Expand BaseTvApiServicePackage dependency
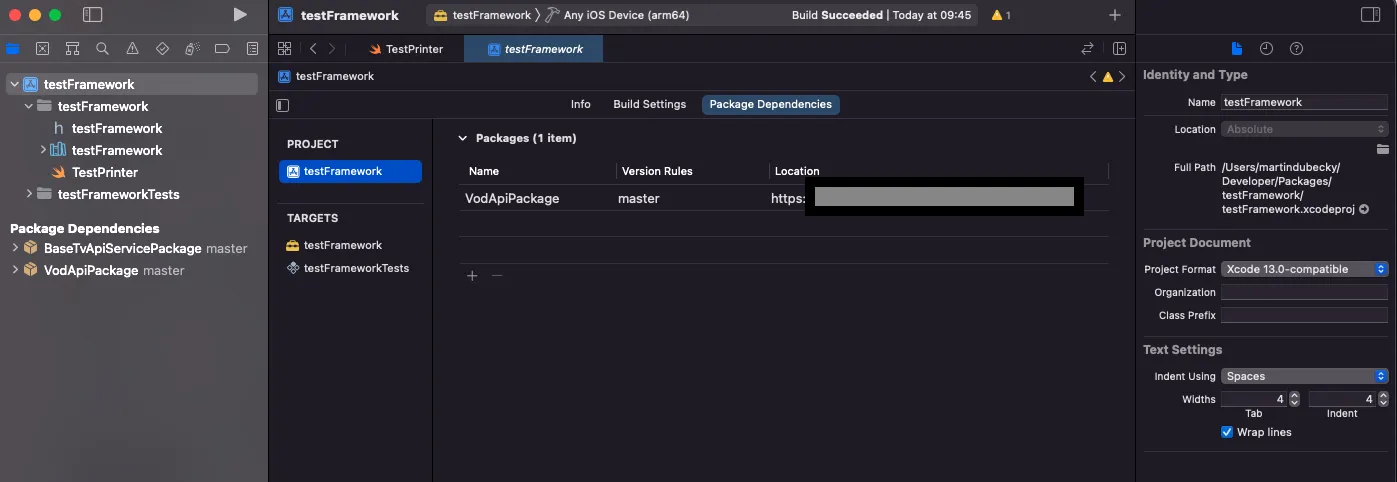 (x=14, y=248)
